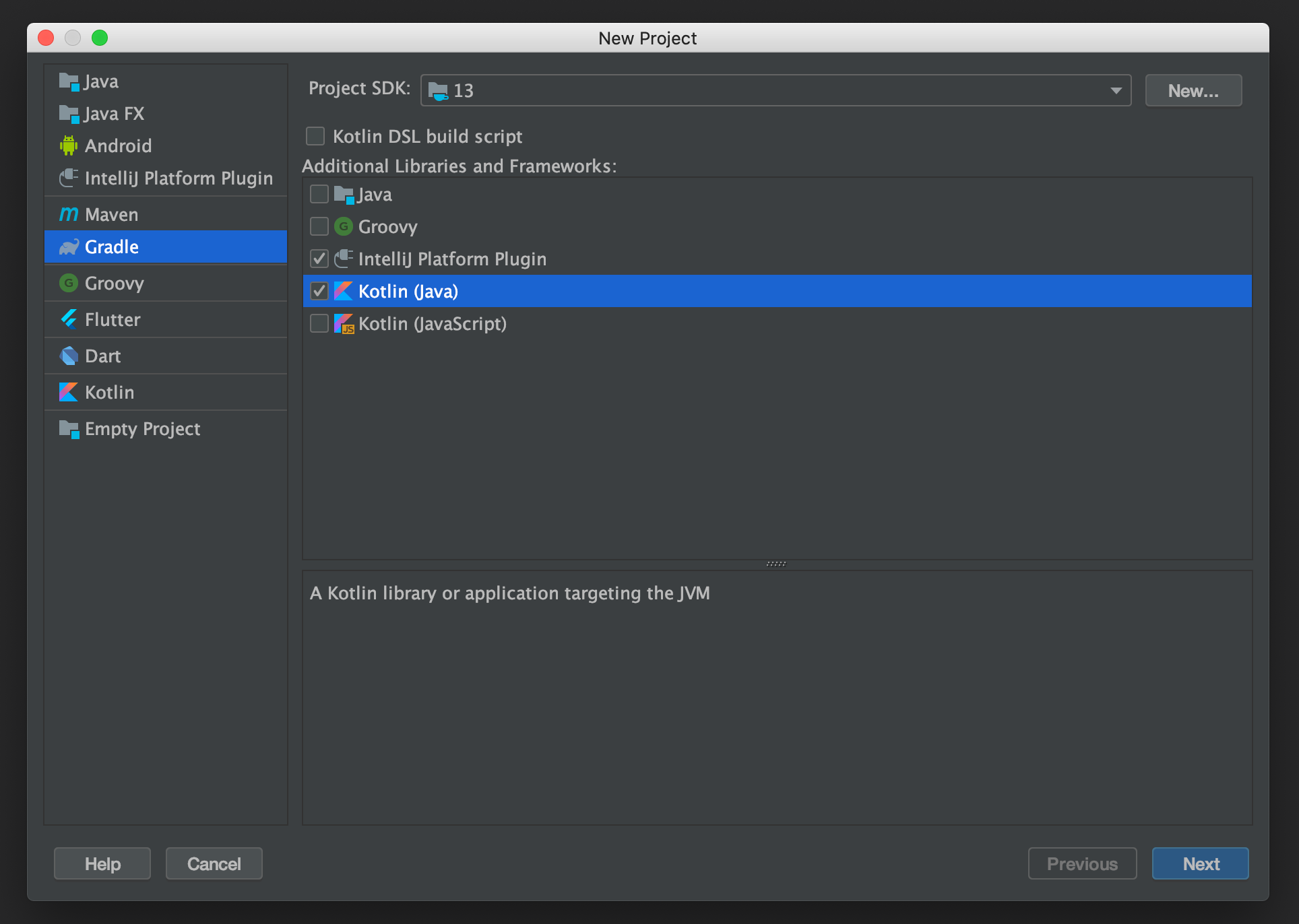Click the IntelliJ Platform Plugin sidebar icon
Image resolution: width=1299 pixels, height=924 pixels.
[x=69, y=178]
